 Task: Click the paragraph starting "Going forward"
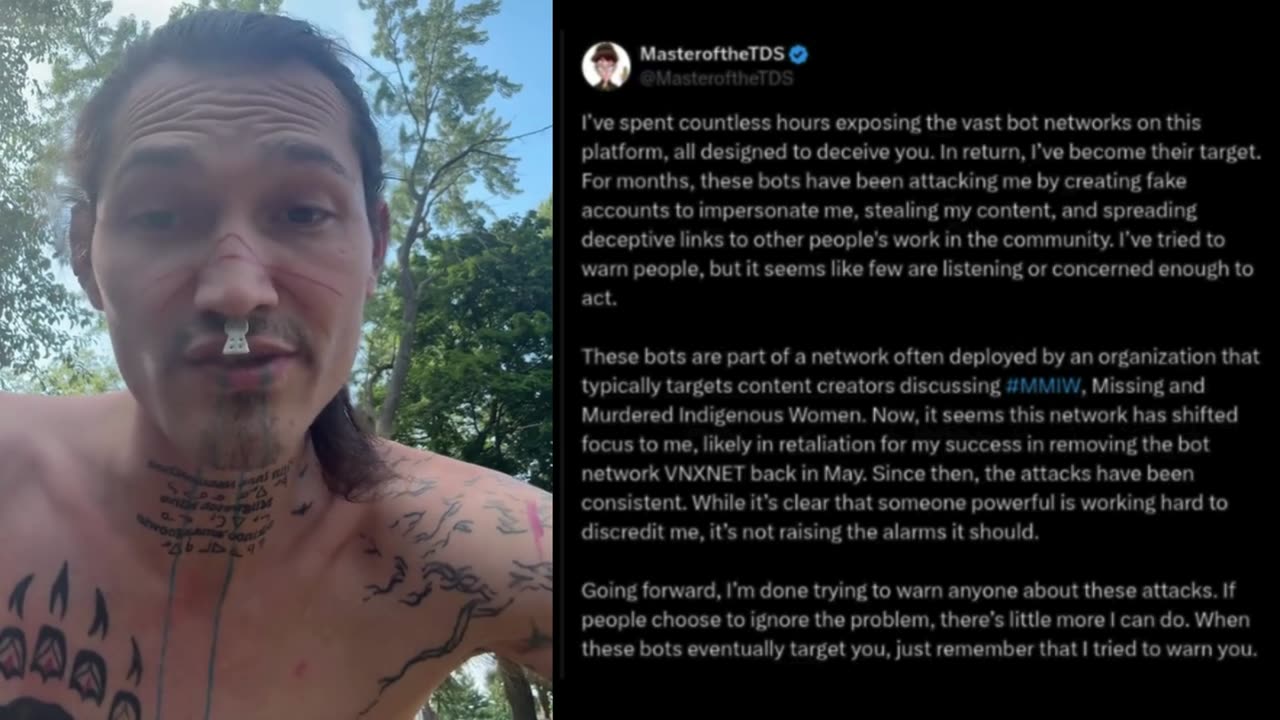(x=919, y=619)
